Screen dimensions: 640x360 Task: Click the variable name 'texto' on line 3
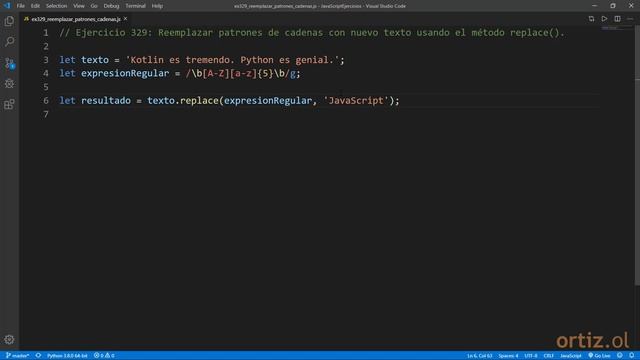[95, 60]
